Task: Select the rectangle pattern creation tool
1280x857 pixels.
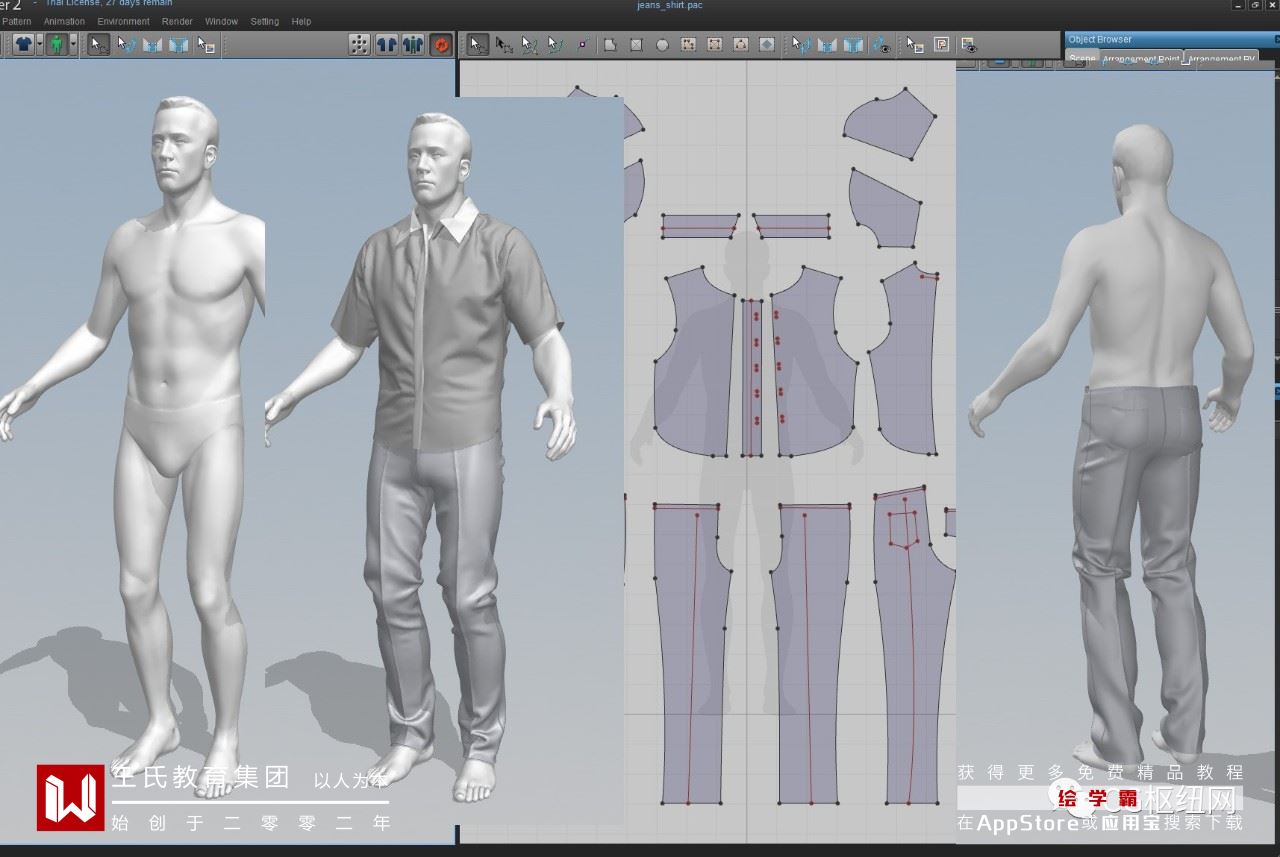Action: [x=636, y=45]
